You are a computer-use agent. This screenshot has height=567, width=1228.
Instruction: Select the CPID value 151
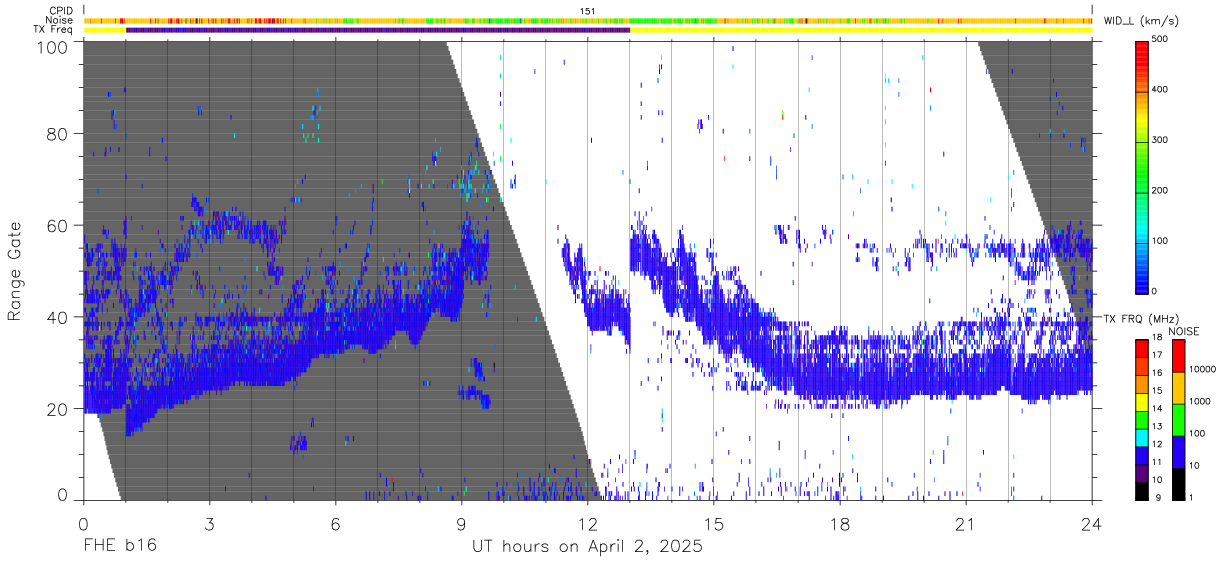588,11
